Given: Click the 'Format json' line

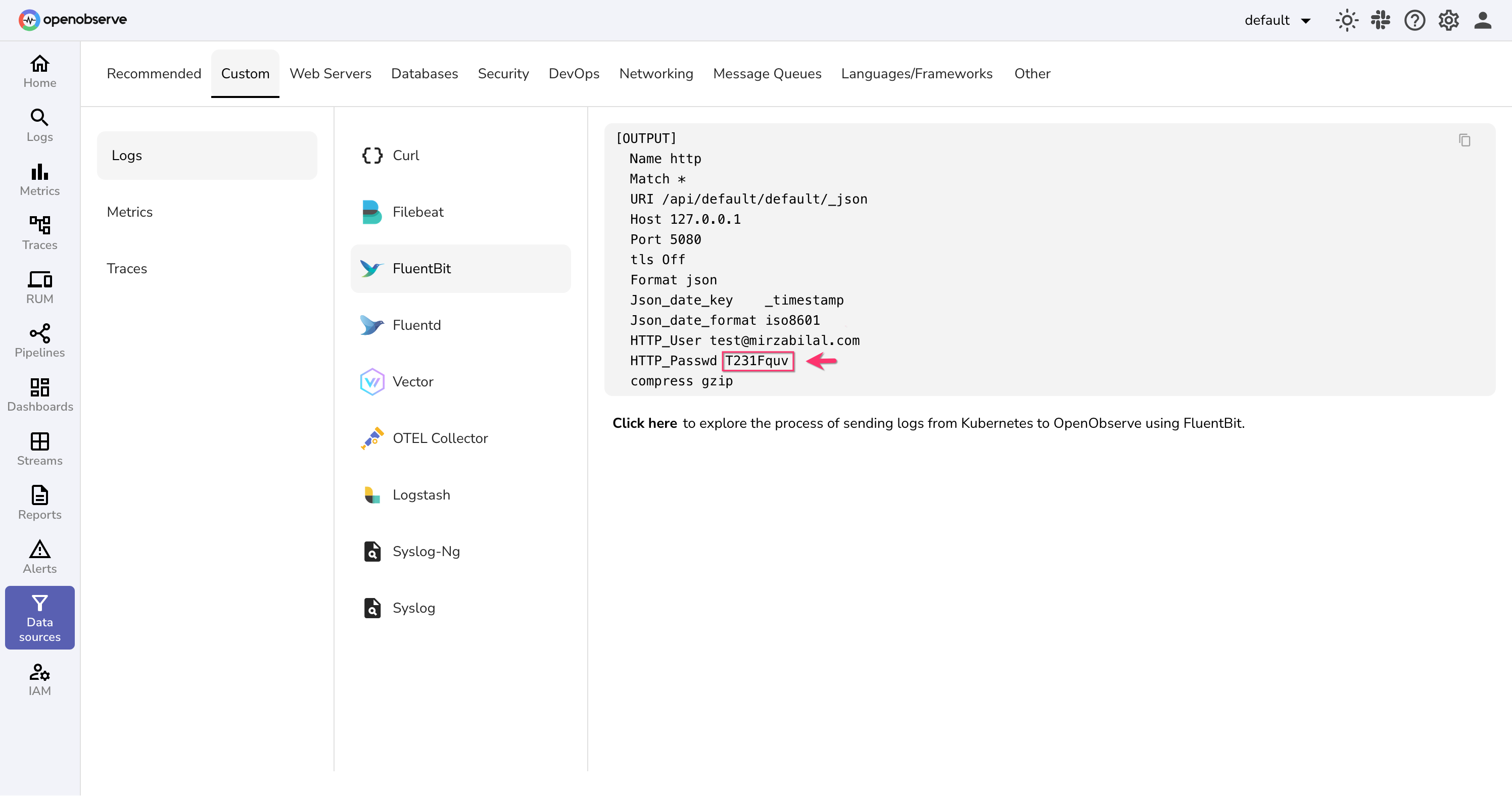Looking at the screenshot, I should (x=673, y=280).
